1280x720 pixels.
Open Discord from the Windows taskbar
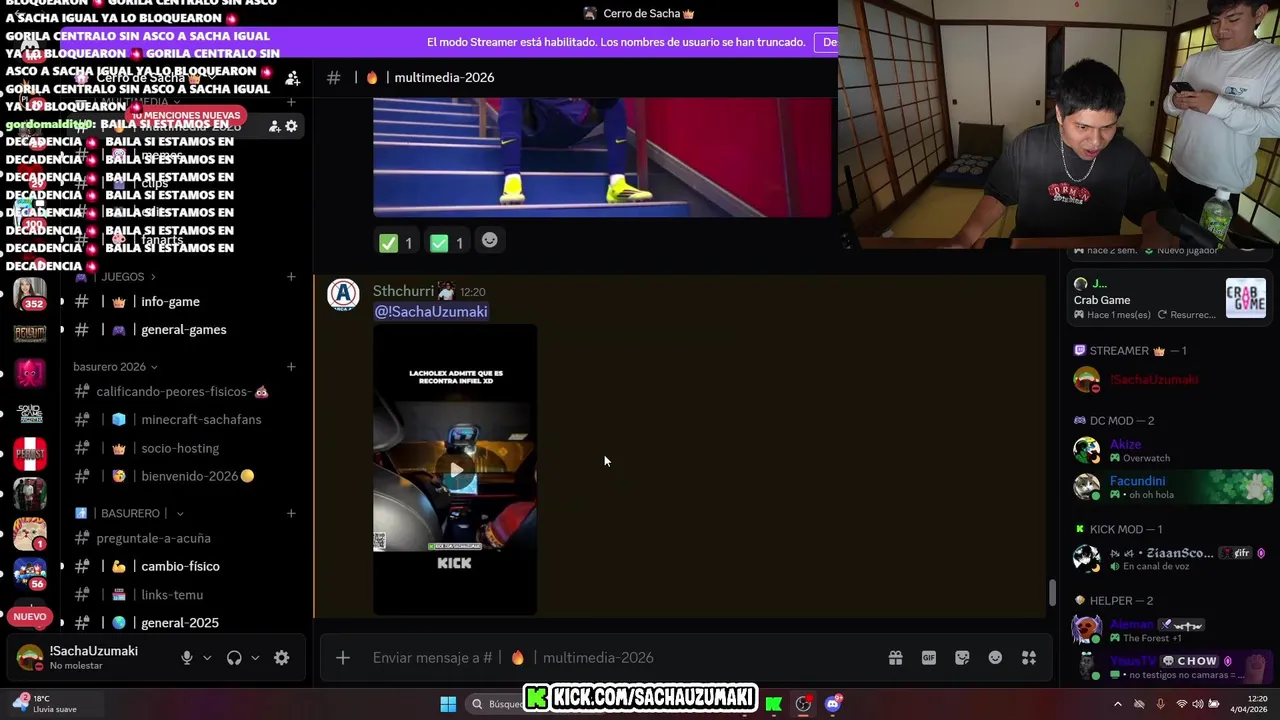(x=833, y=704)
